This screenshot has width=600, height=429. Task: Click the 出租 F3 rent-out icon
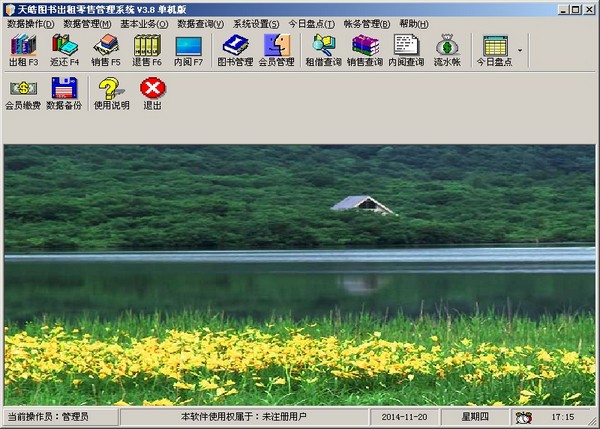(x=23, y=50)
